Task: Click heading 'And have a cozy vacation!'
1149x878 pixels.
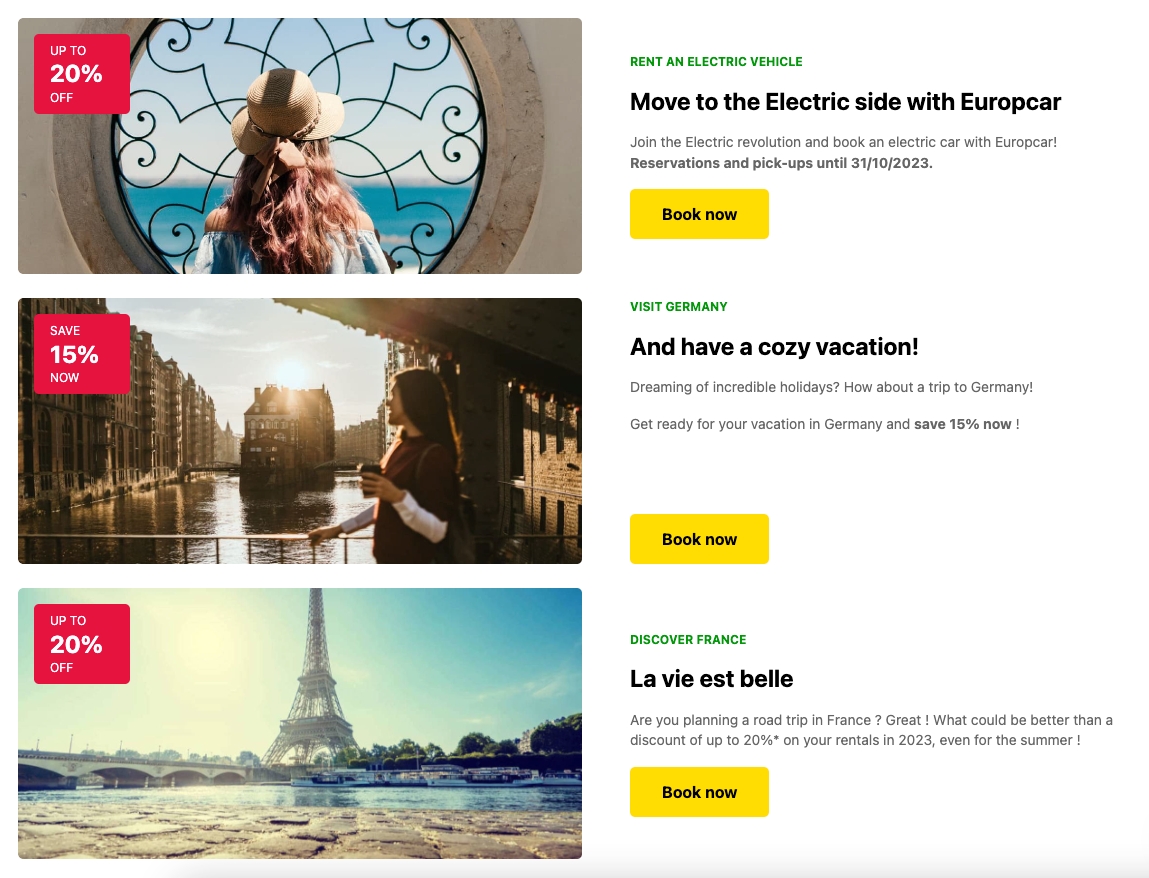Action: point(774,347)
